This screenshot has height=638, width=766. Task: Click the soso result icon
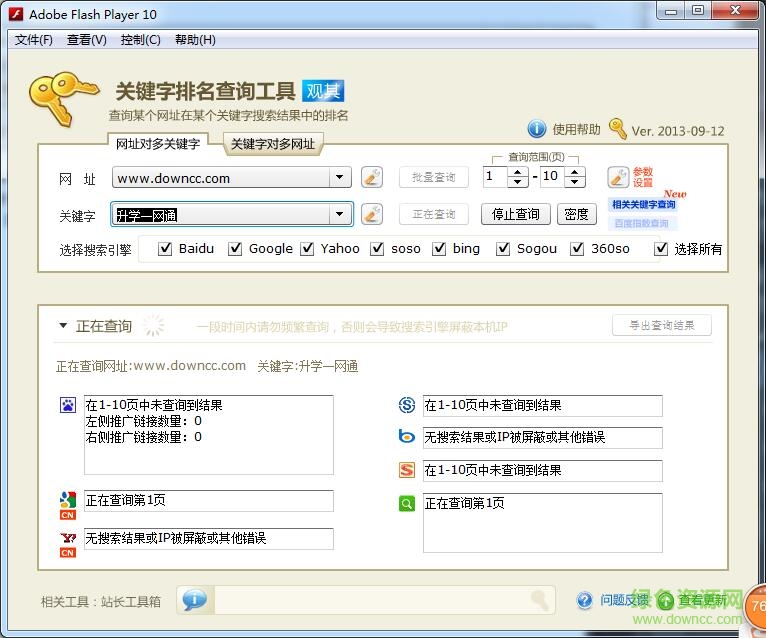point(406,405)
